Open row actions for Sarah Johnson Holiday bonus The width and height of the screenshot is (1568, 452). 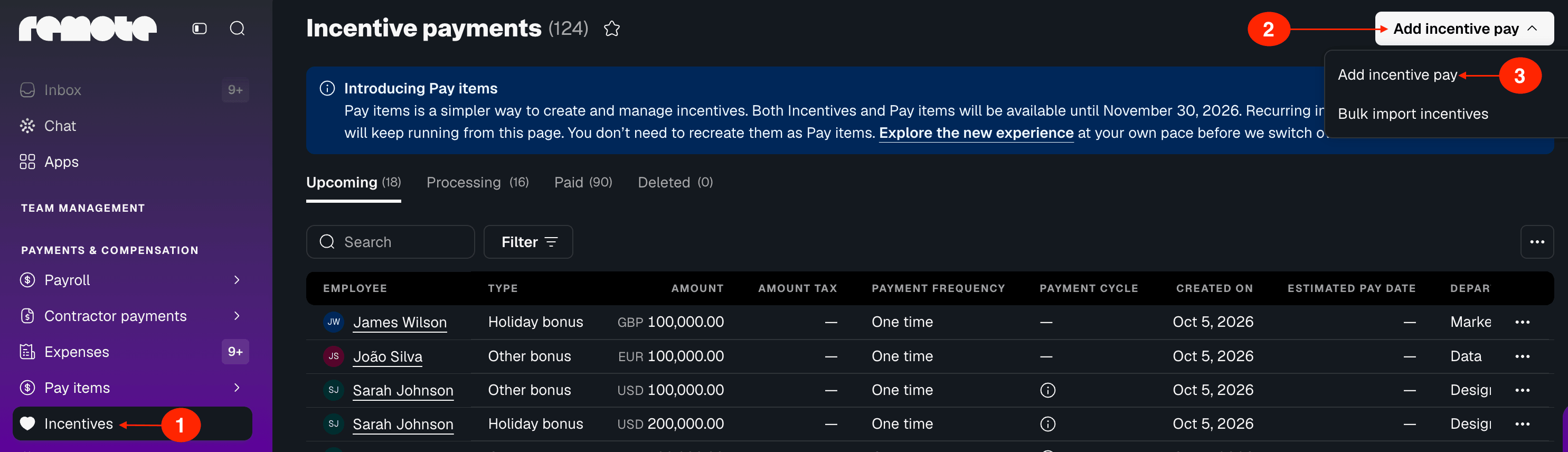pyautogui.click(x=1523, y=424)
